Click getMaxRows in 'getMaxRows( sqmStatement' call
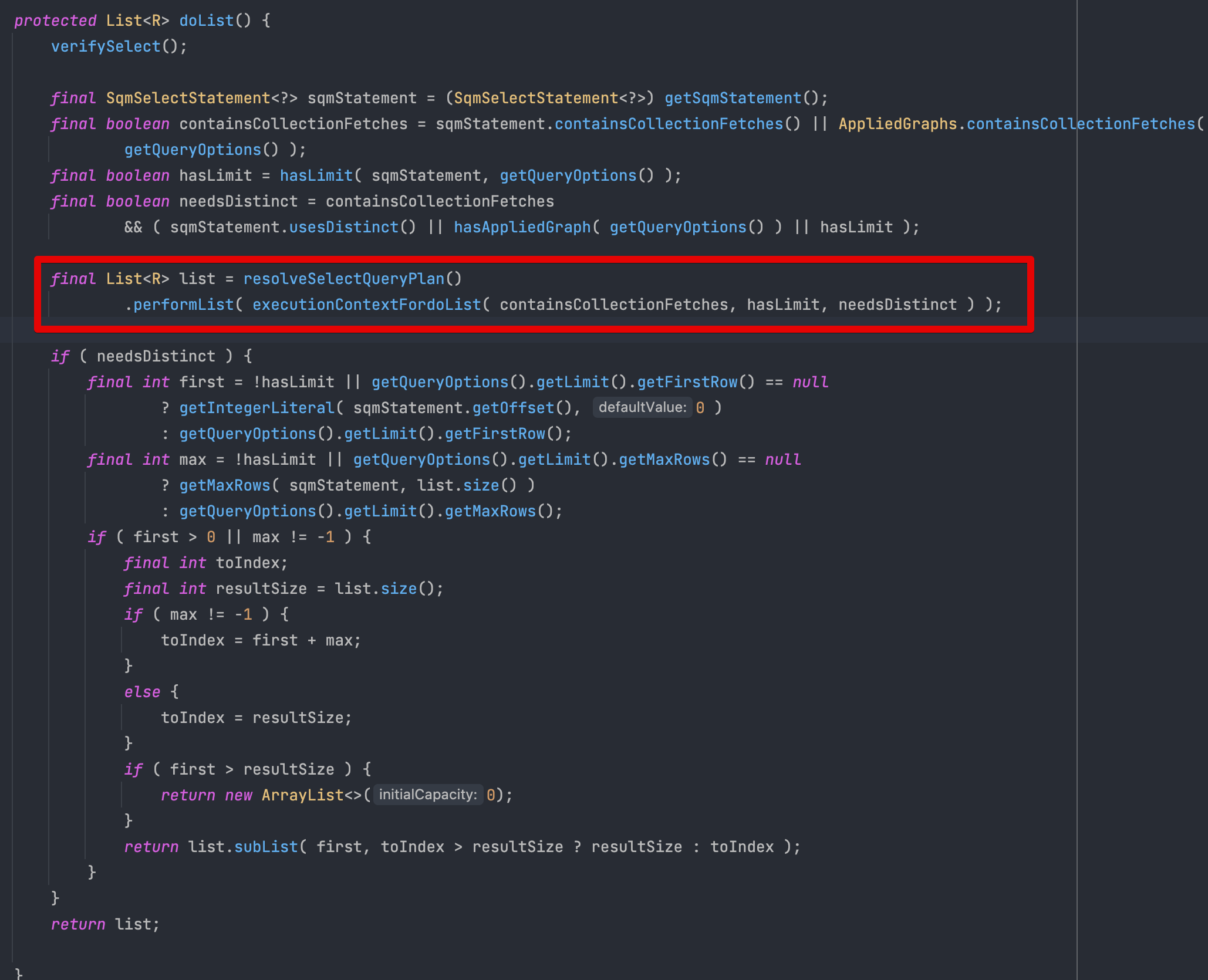 tap(225, 485)
